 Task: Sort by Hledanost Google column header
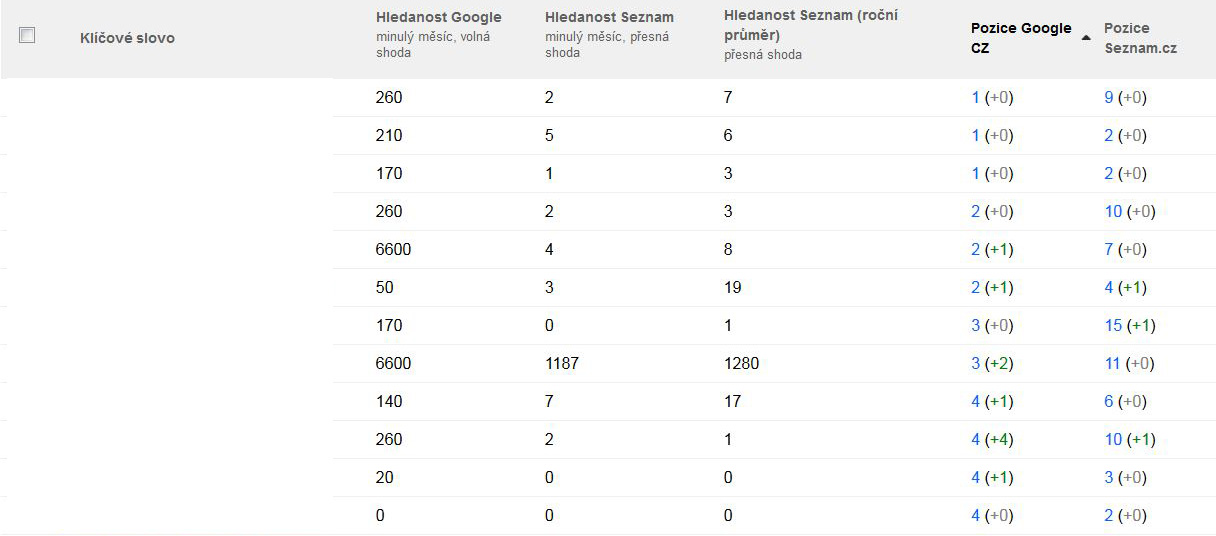tap(438, 17)
